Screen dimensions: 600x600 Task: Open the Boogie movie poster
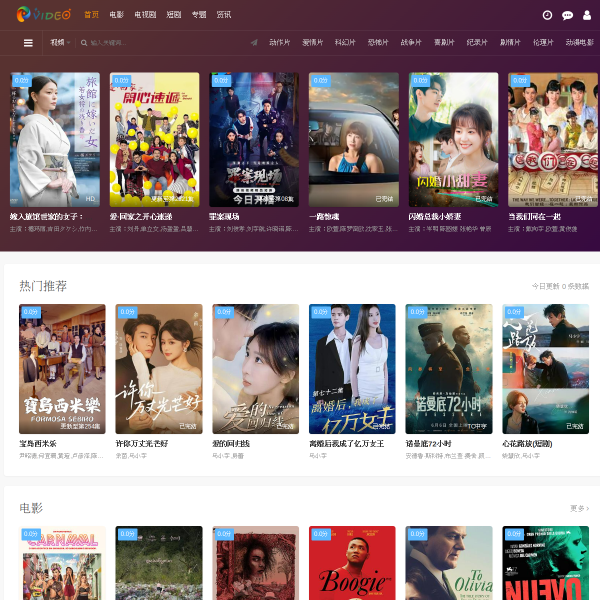[x=352, y=563]
